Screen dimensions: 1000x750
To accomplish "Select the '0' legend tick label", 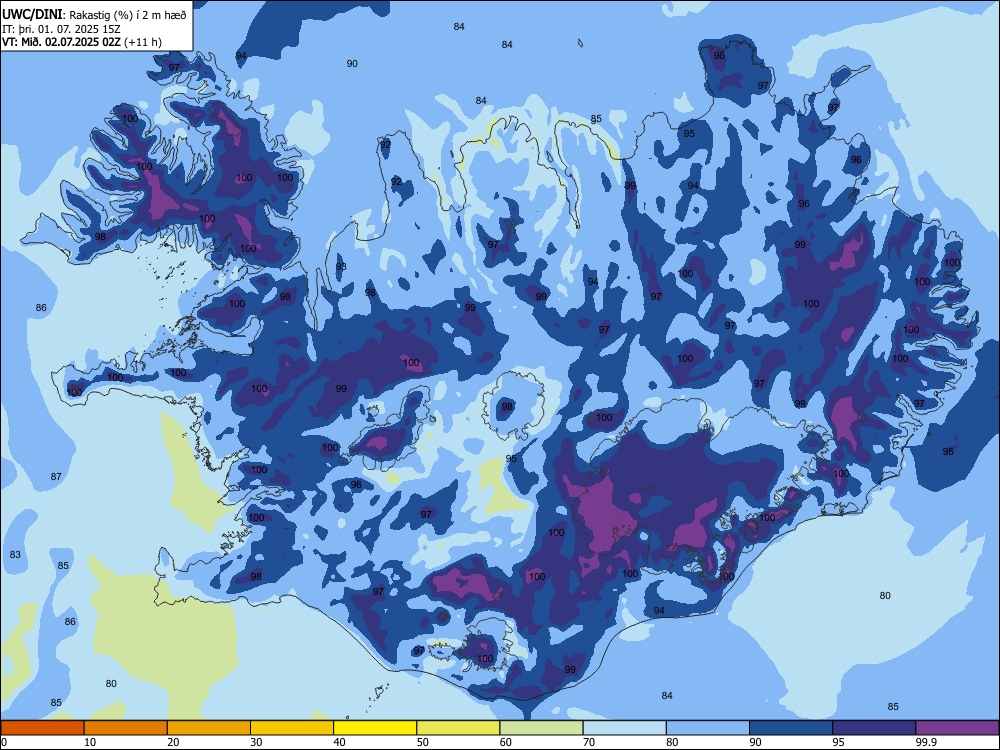I will [x=4, y=742].
